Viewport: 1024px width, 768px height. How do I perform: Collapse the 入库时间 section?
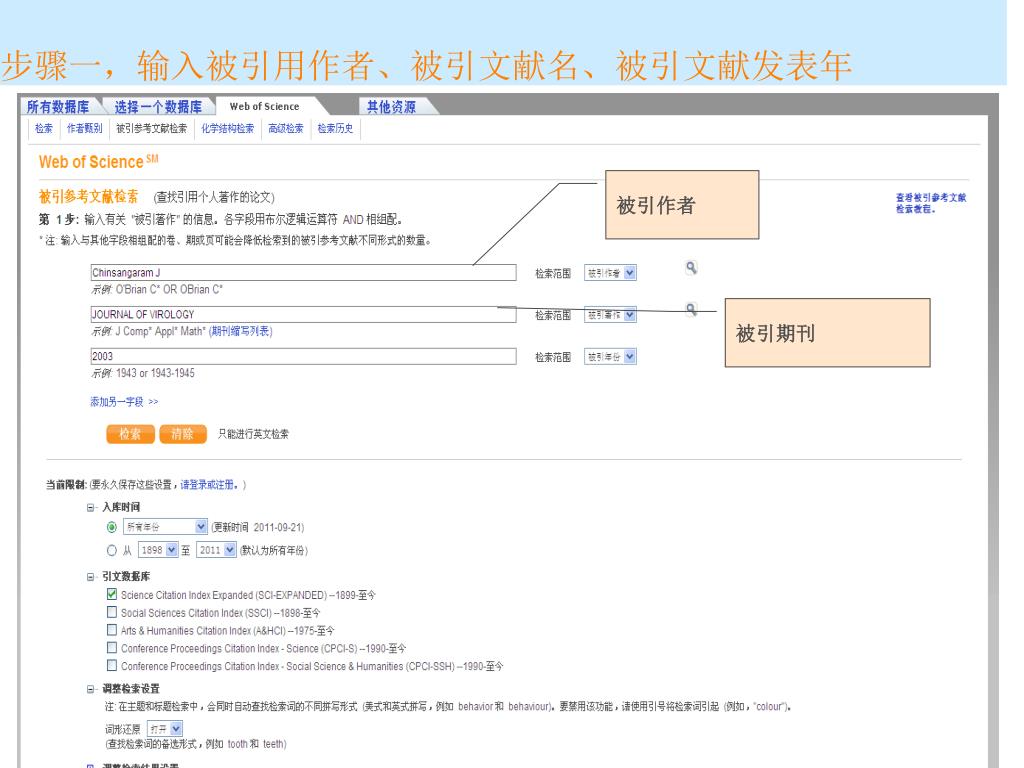coord(91,507)
